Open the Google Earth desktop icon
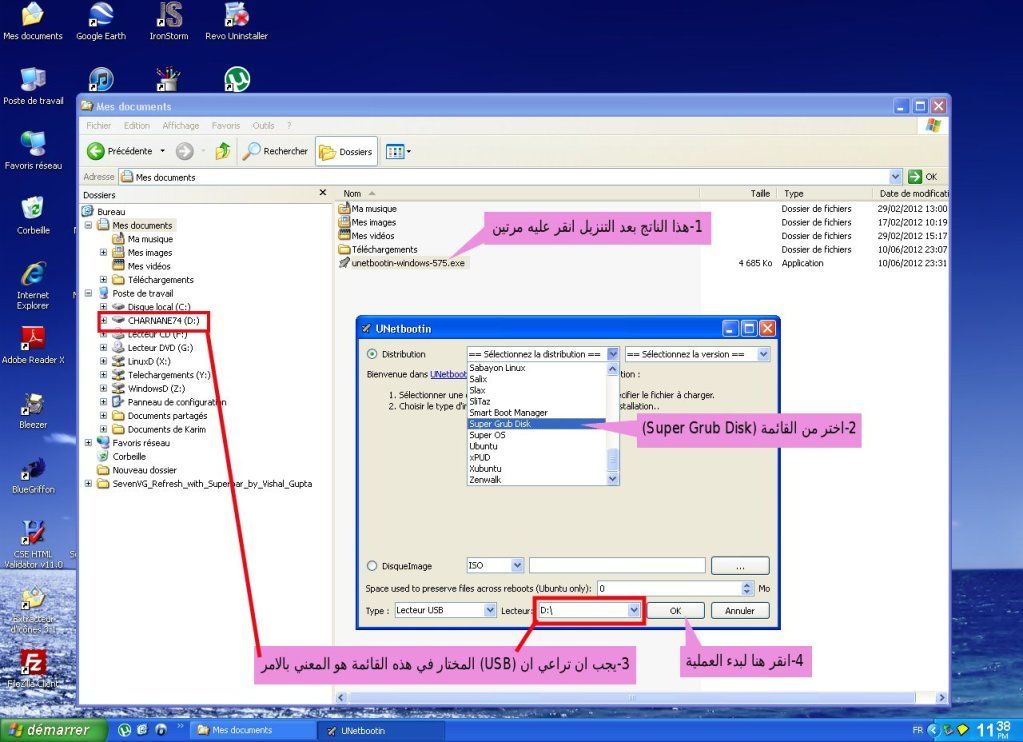 coord(101,21)
